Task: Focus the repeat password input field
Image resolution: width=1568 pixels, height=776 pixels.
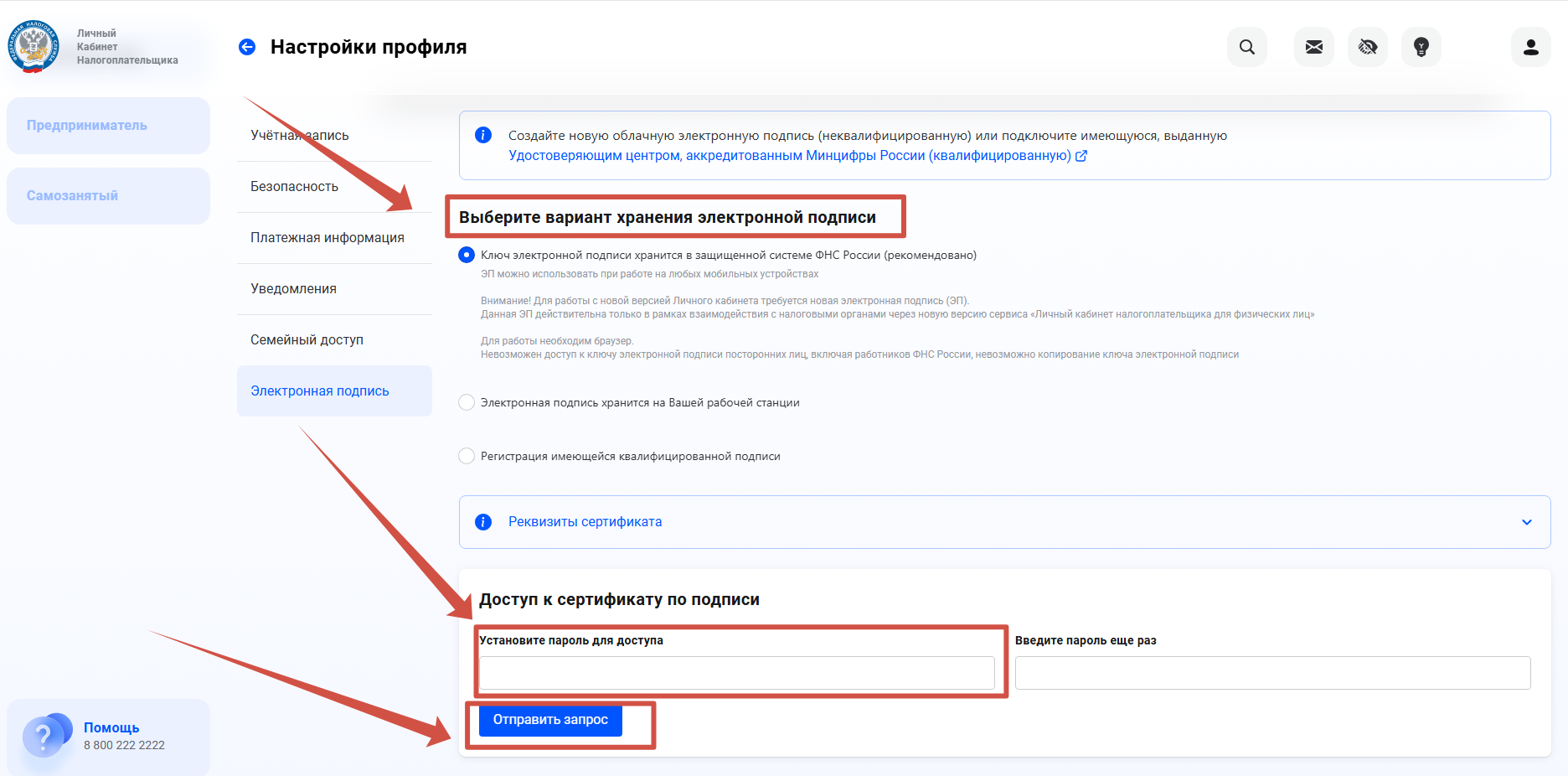Action: (x=1271, y=673)
